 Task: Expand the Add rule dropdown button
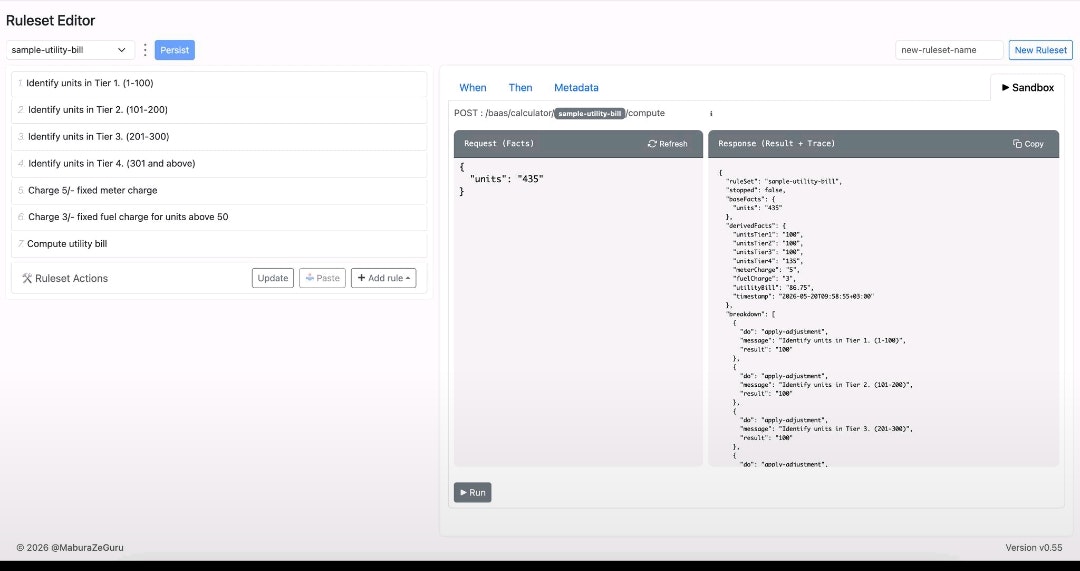click(x=384, y=278)
